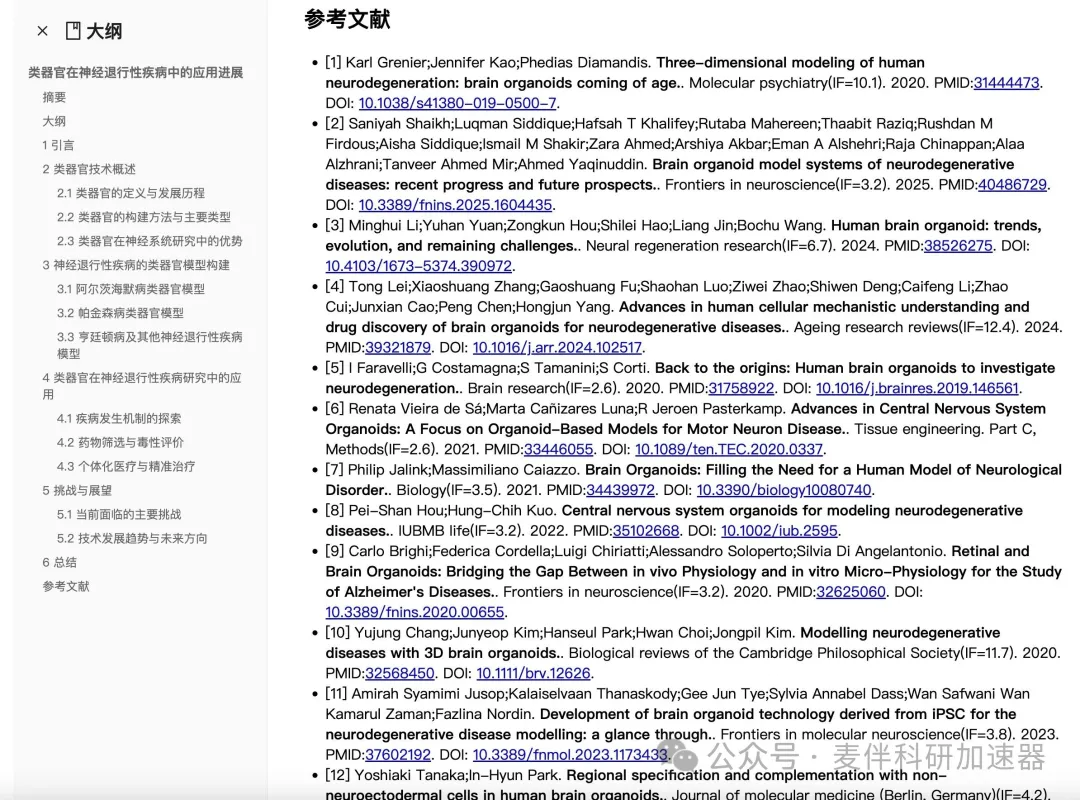Jump to 6 总结 section

pos(59,562)
